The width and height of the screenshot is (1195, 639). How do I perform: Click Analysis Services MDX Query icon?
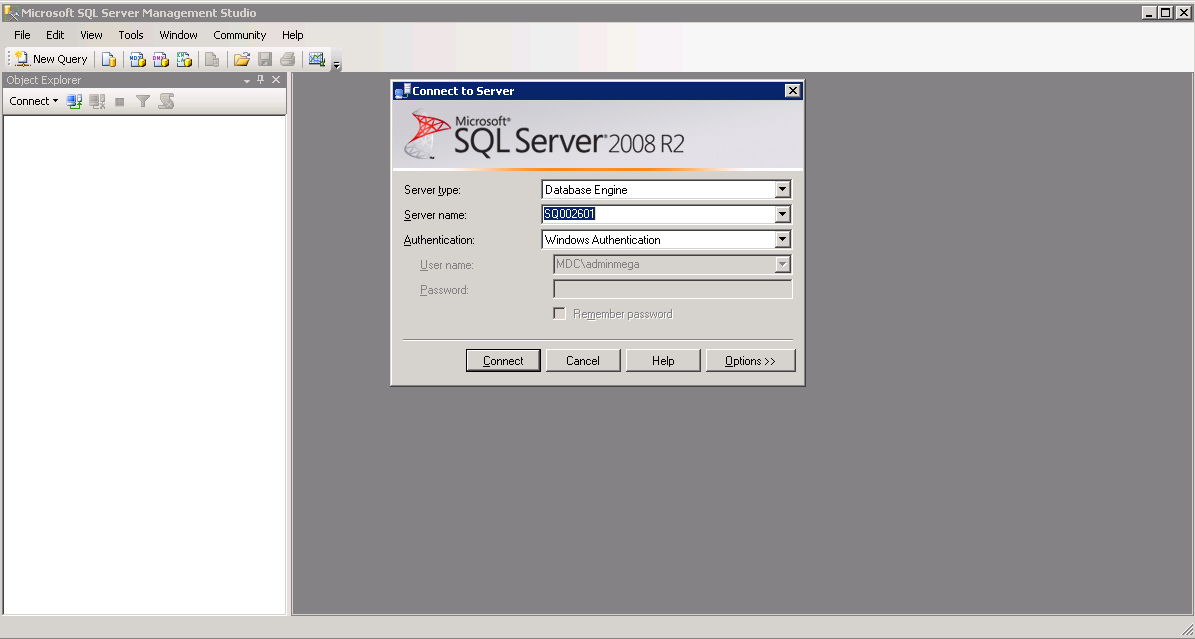(138, 59)
